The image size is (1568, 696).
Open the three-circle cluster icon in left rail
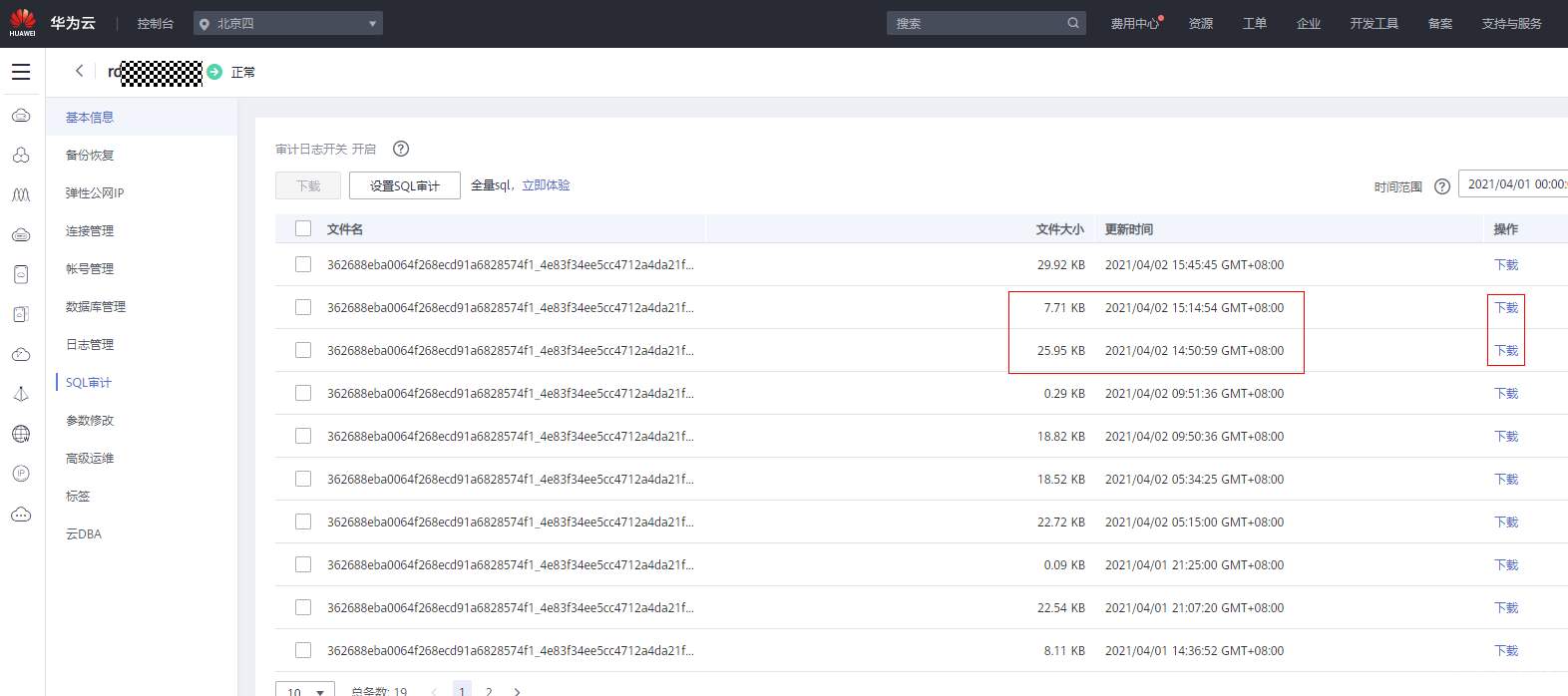coord(21,156)
